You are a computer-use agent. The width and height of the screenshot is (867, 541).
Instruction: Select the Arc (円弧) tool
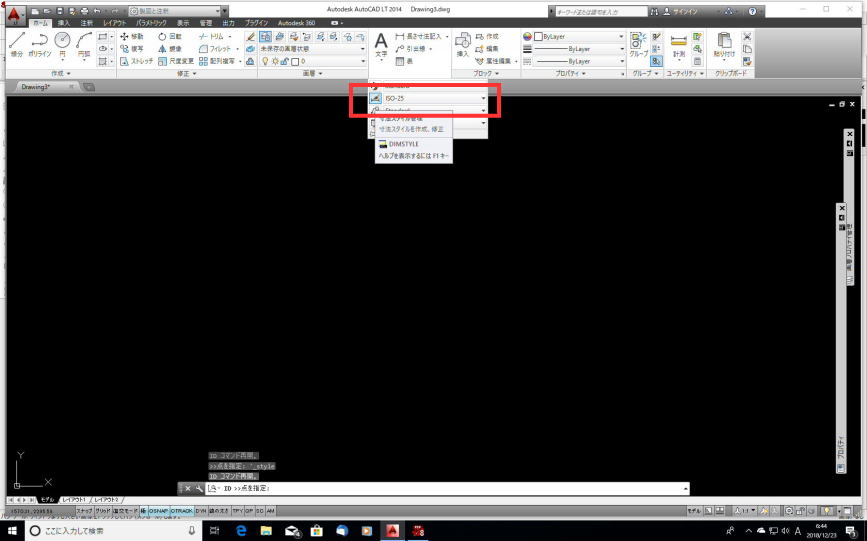[84, 44]
